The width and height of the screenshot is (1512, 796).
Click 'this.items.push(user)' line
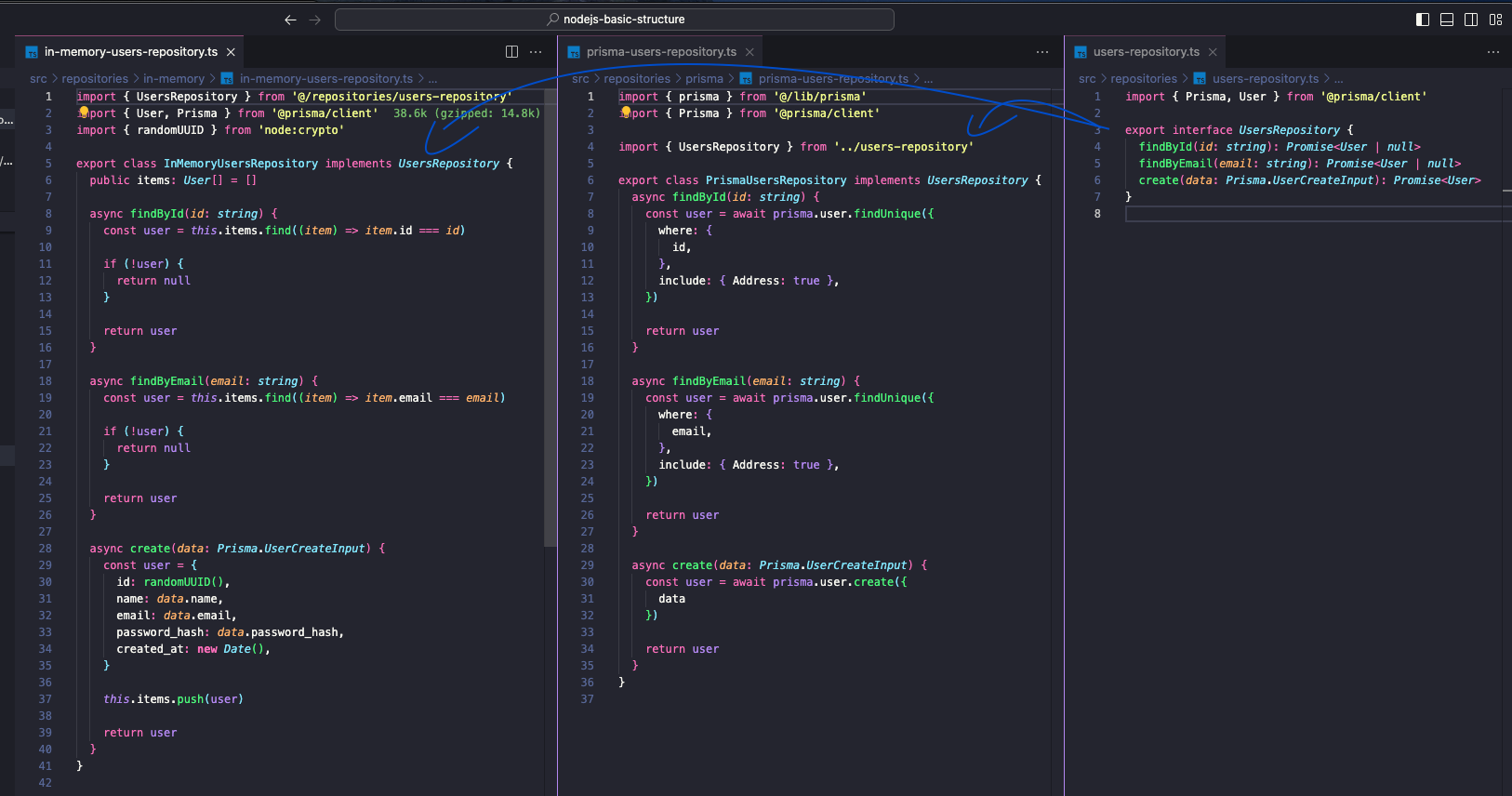click(x=173, y=699)
